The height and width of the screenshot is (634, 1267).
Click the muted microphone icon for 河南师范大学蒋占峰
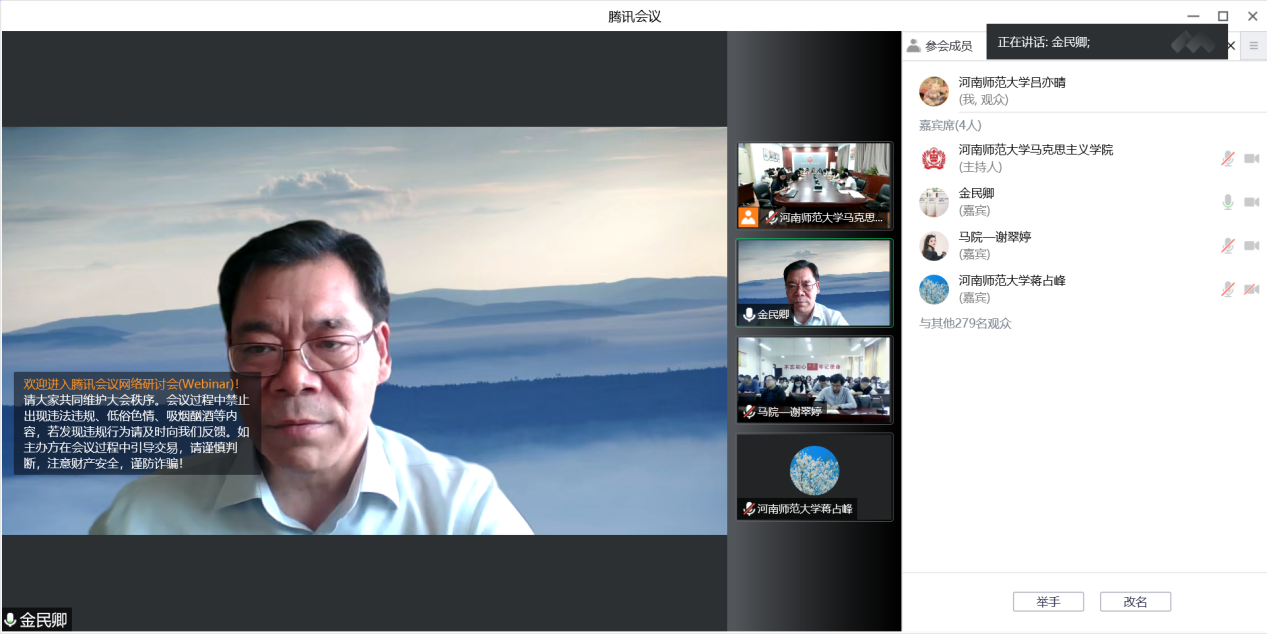point(1227,289)
